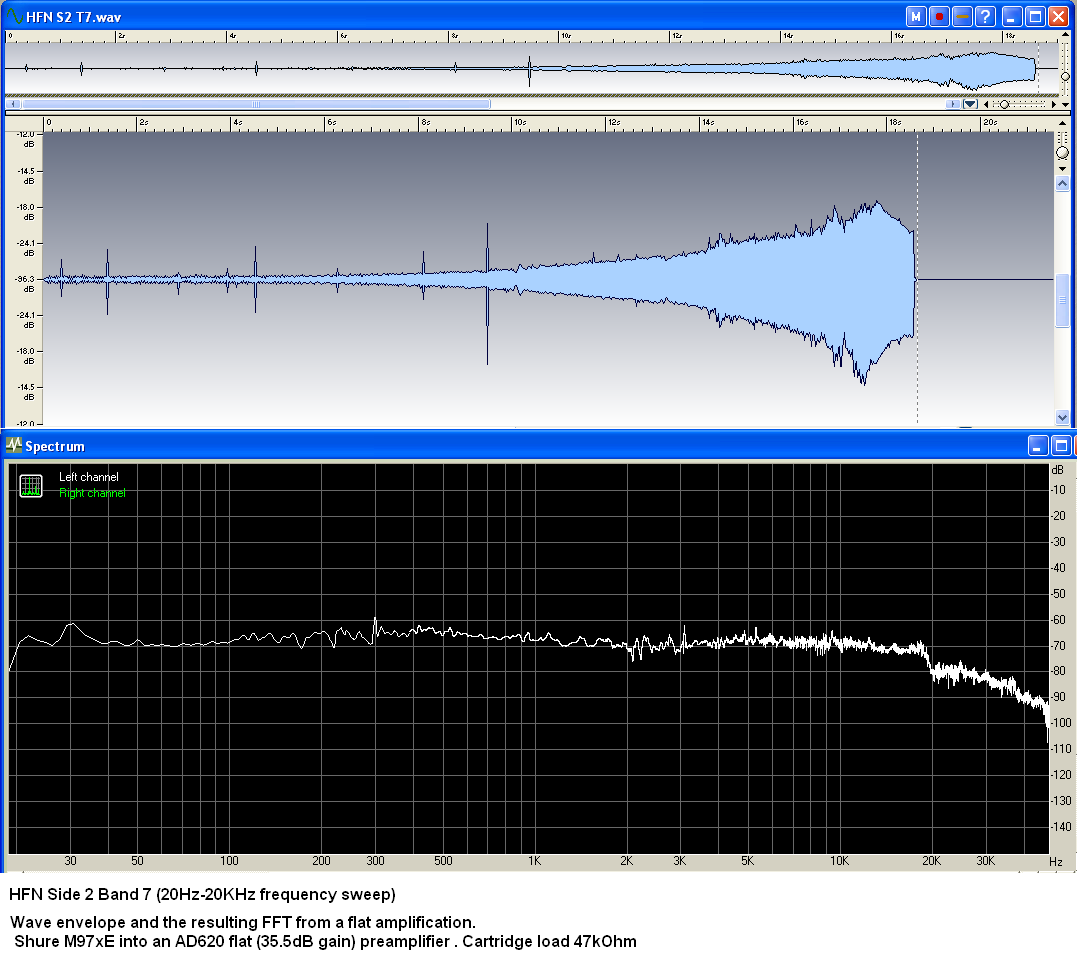Screen dimensions: 1077x969
Task: Click the 20K frequency axis label
Action: (931, 860)
